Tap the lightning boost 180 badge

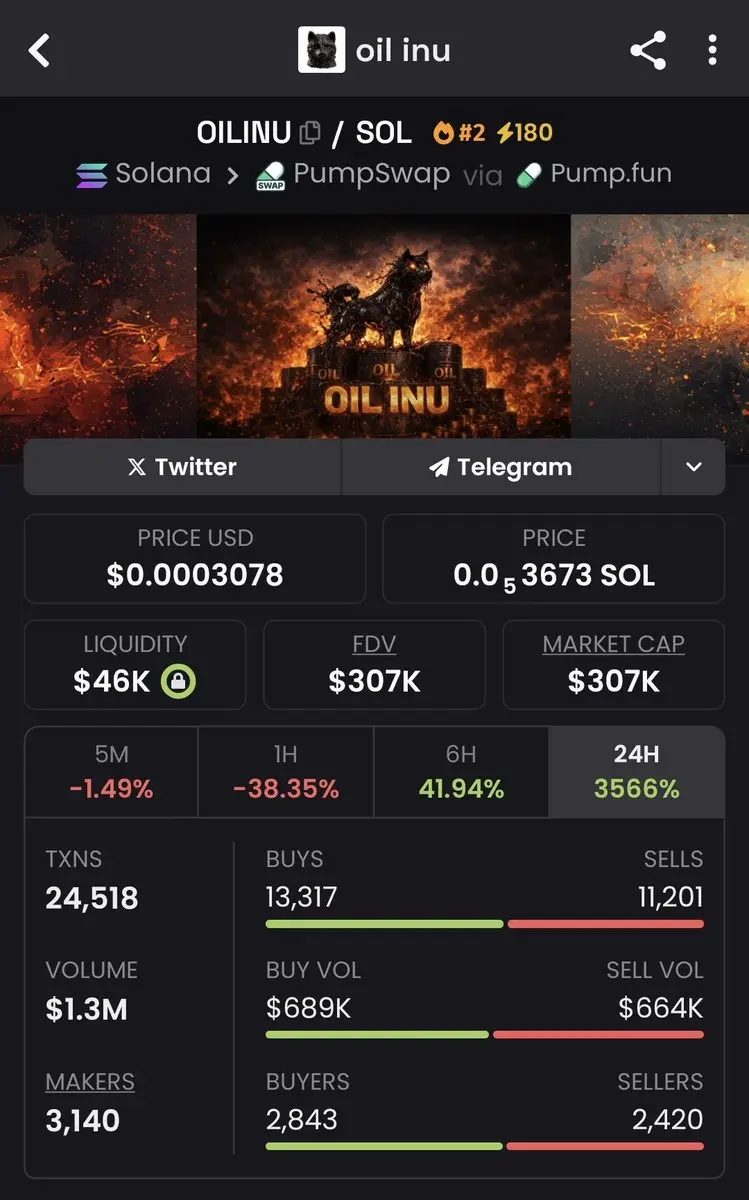(x=524, y=132)
